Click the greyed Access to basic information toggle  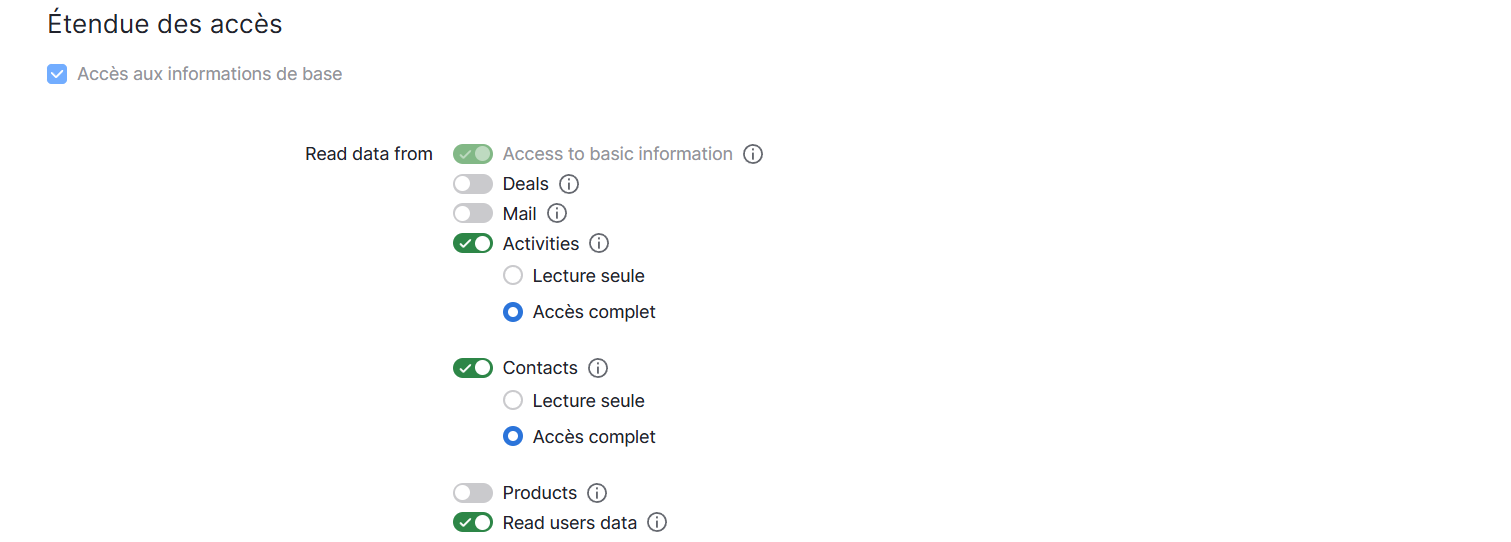(x=473, y=154)
